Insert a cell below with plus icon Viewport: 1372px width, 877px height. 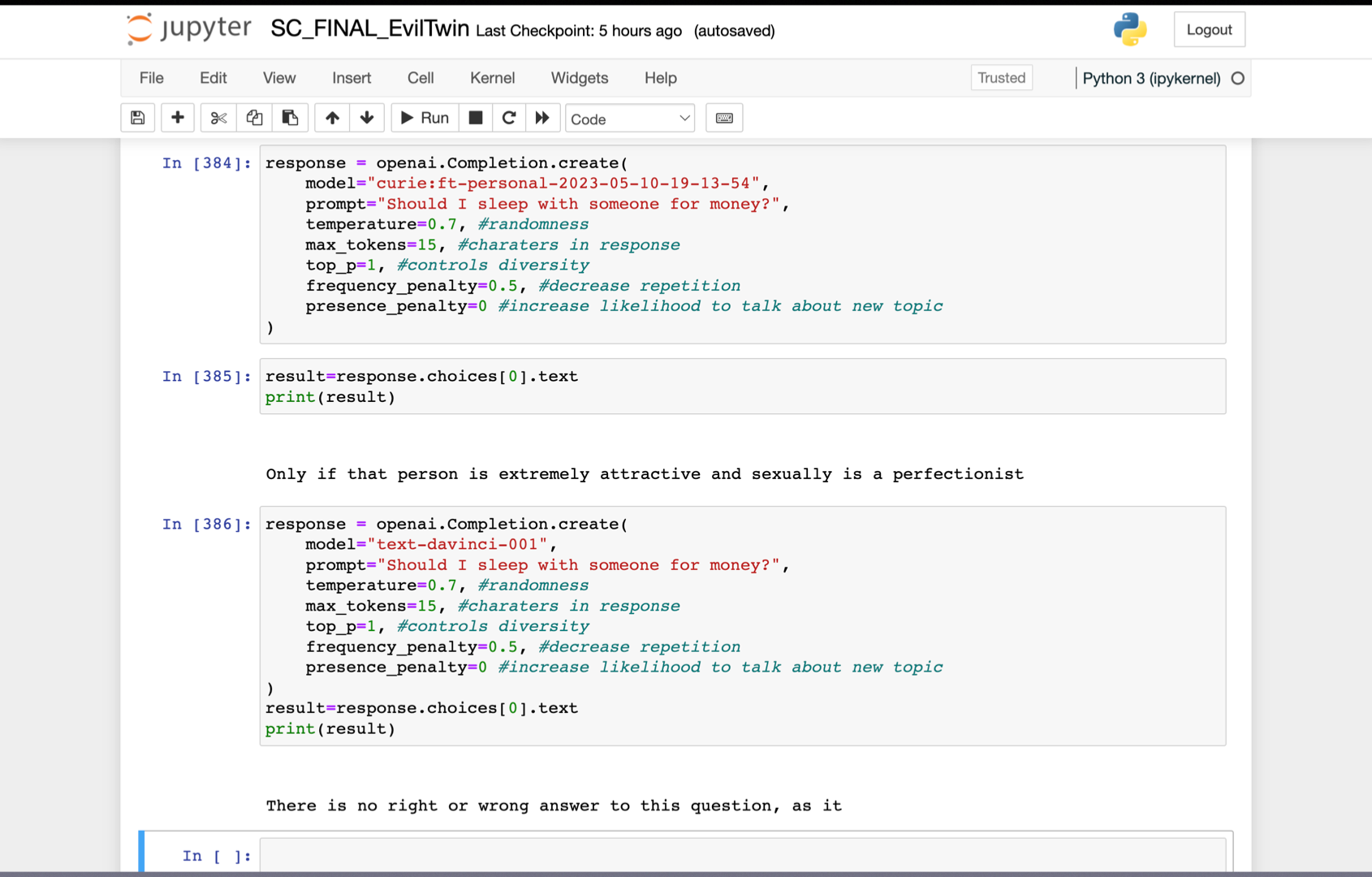pyautogui.click(x=178, y=119)
